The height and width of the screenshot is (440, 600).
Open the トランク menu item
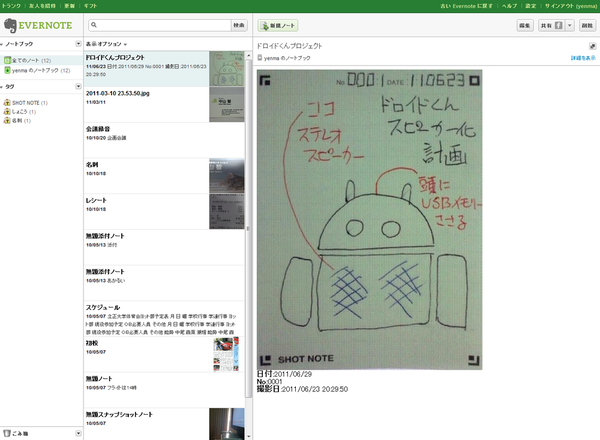[11, 6]
